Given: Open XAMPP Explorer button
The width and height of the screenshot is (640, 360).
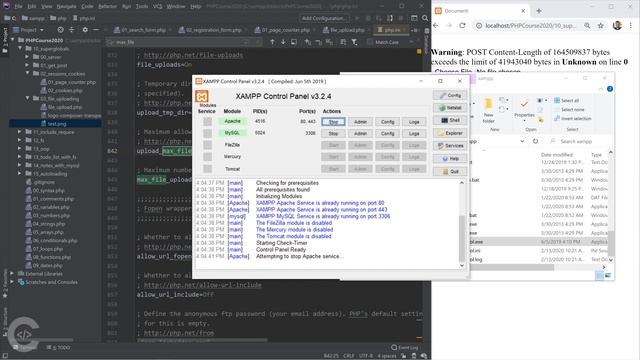Looking at the screenshot, I should 450,133.
